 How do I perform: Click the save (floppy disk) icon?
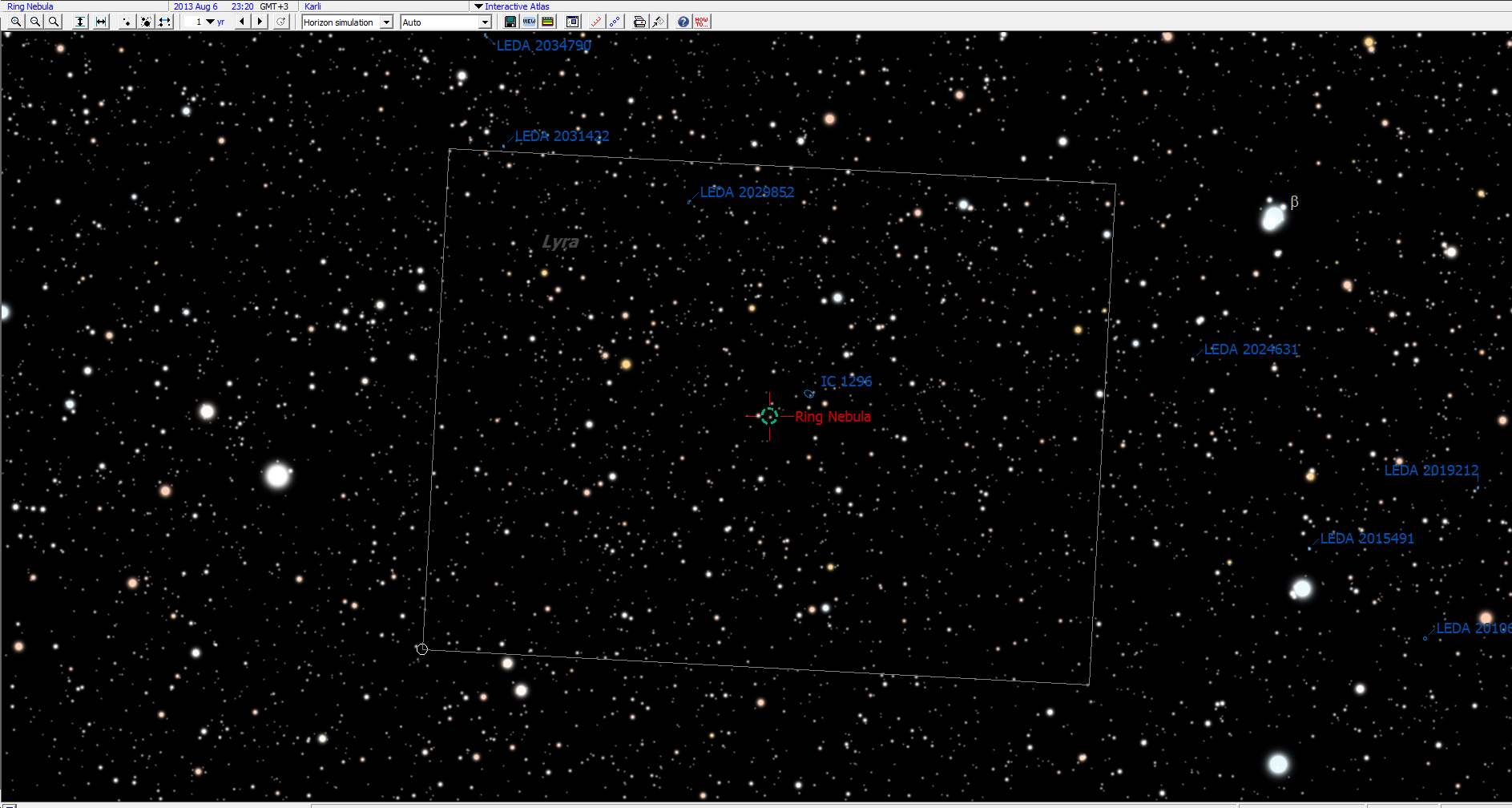510,22
